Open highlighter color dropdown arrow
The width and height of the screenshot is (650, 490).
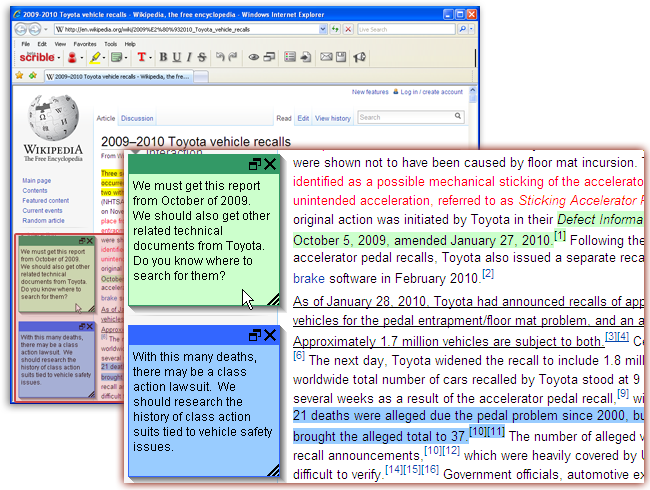pyautogui.click(x=104, y=58)
